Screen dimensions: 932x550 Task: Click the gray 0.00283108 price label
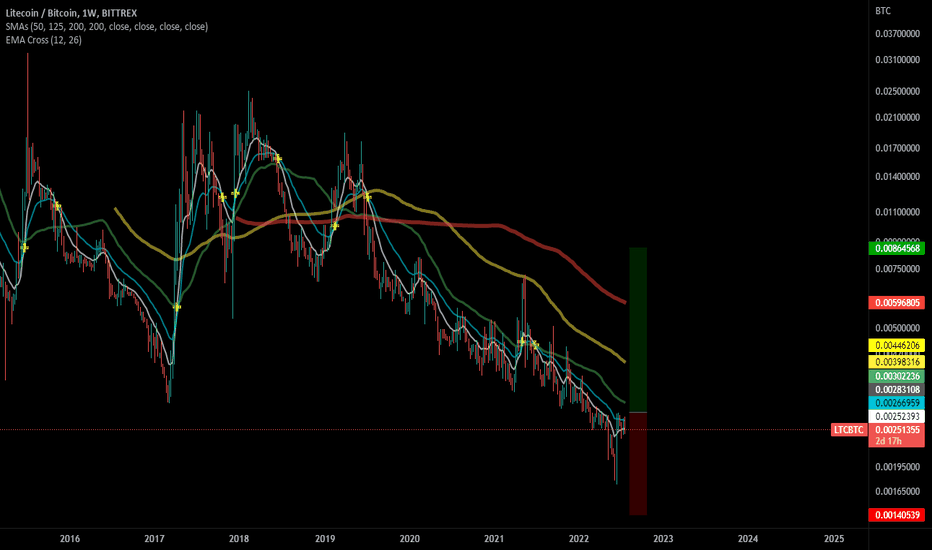click(x=896, y=390)
